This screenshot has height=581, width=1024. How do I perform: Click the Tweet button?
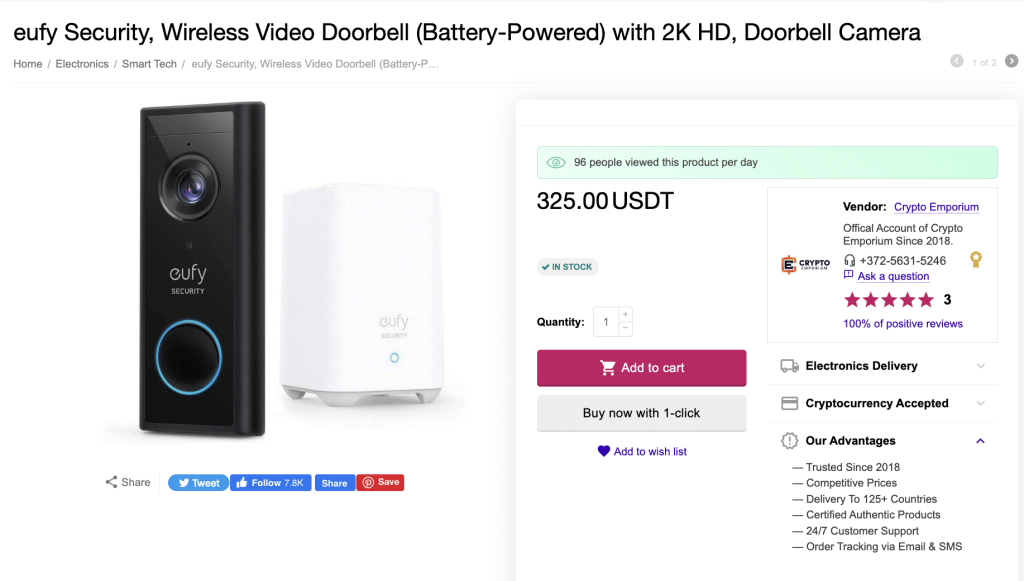tap(197, 482)
